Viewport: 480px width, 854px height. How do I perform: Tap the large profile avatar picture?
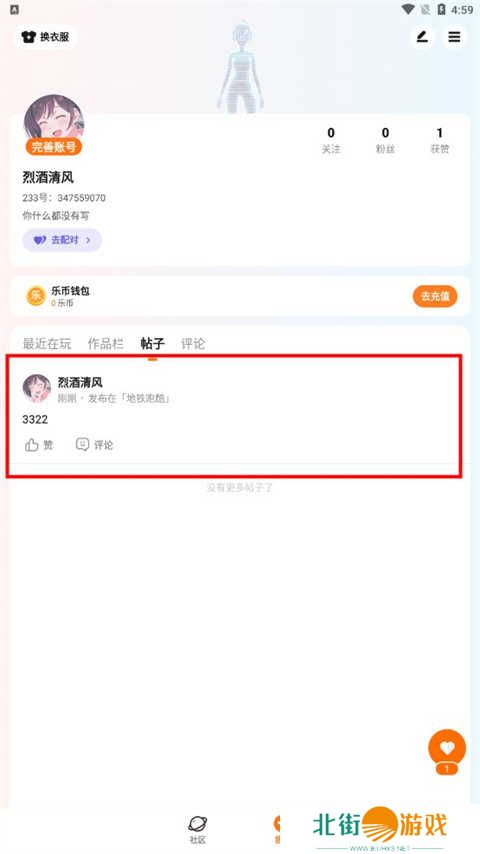(54, 121)
